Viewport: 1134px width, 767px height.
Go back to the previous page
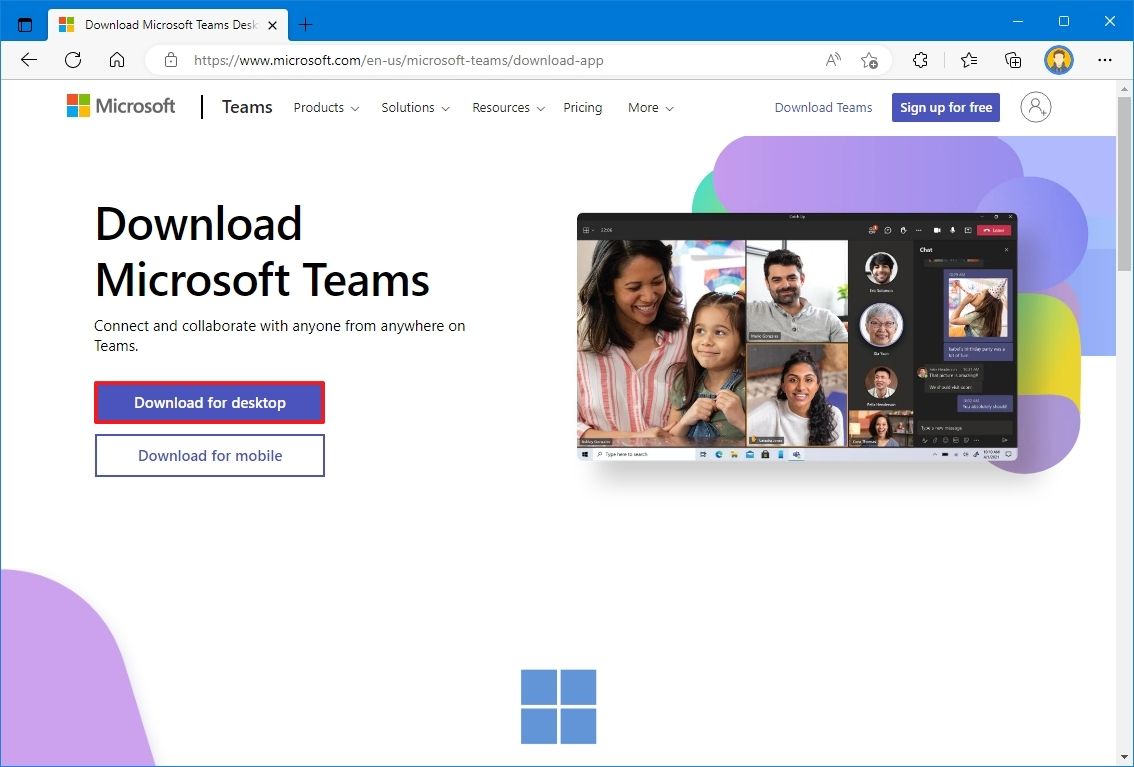tap(28, 60)
